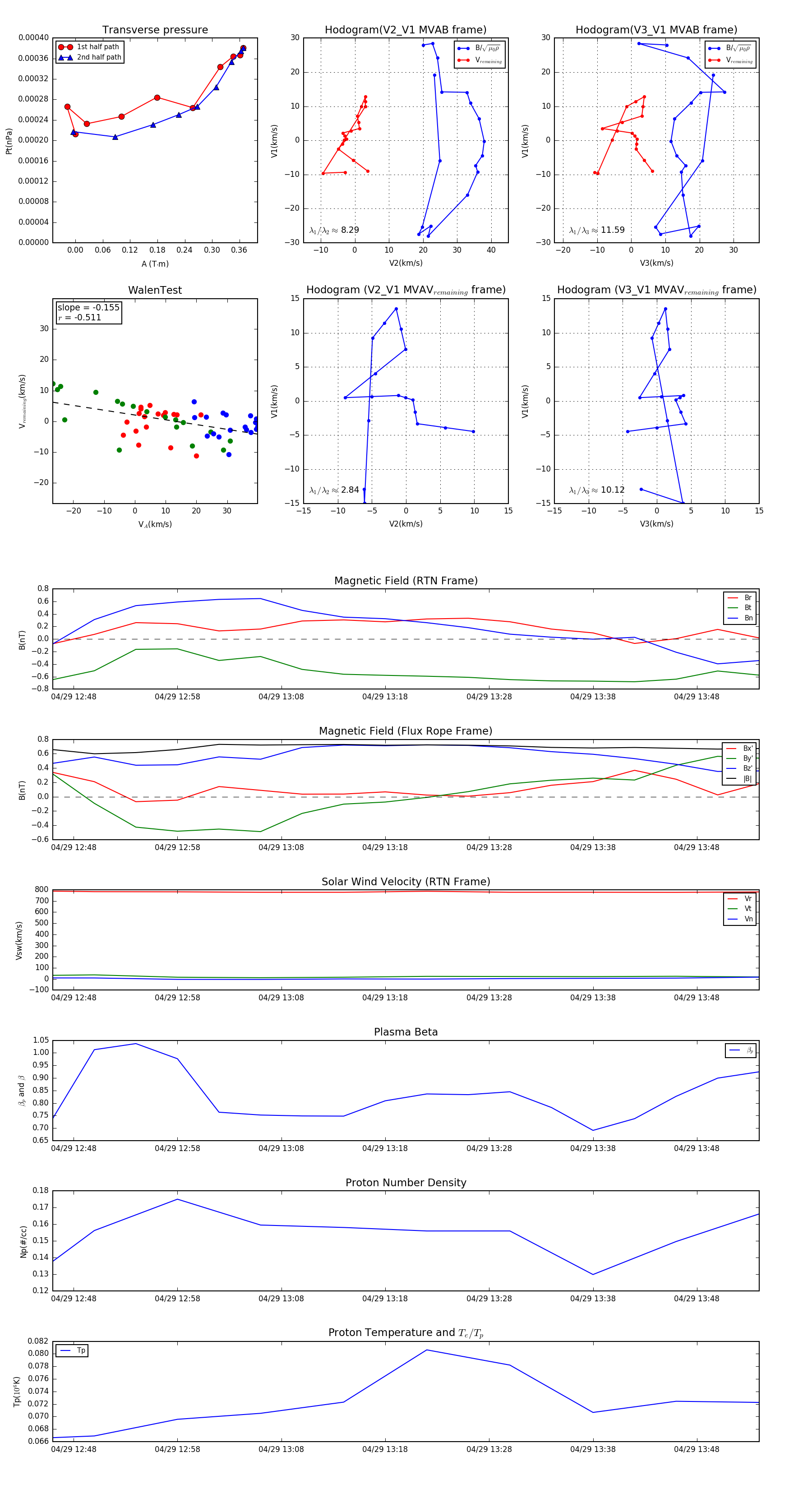Click B/√μ0ρ legend entry in V3_V1 MVAB hodogram
This screenshot has height=1489, width=812.
(730, 49)
